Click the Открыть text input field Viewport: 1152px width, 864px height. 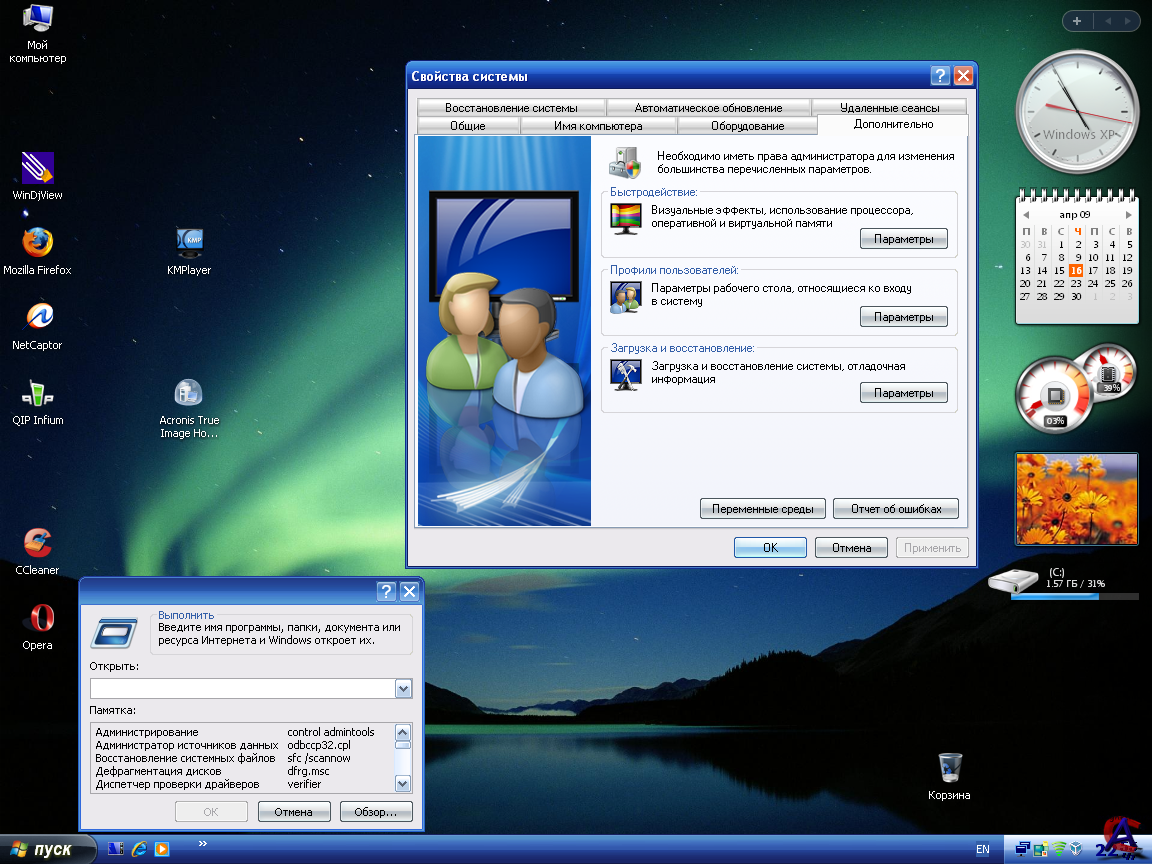coord(242,688)
